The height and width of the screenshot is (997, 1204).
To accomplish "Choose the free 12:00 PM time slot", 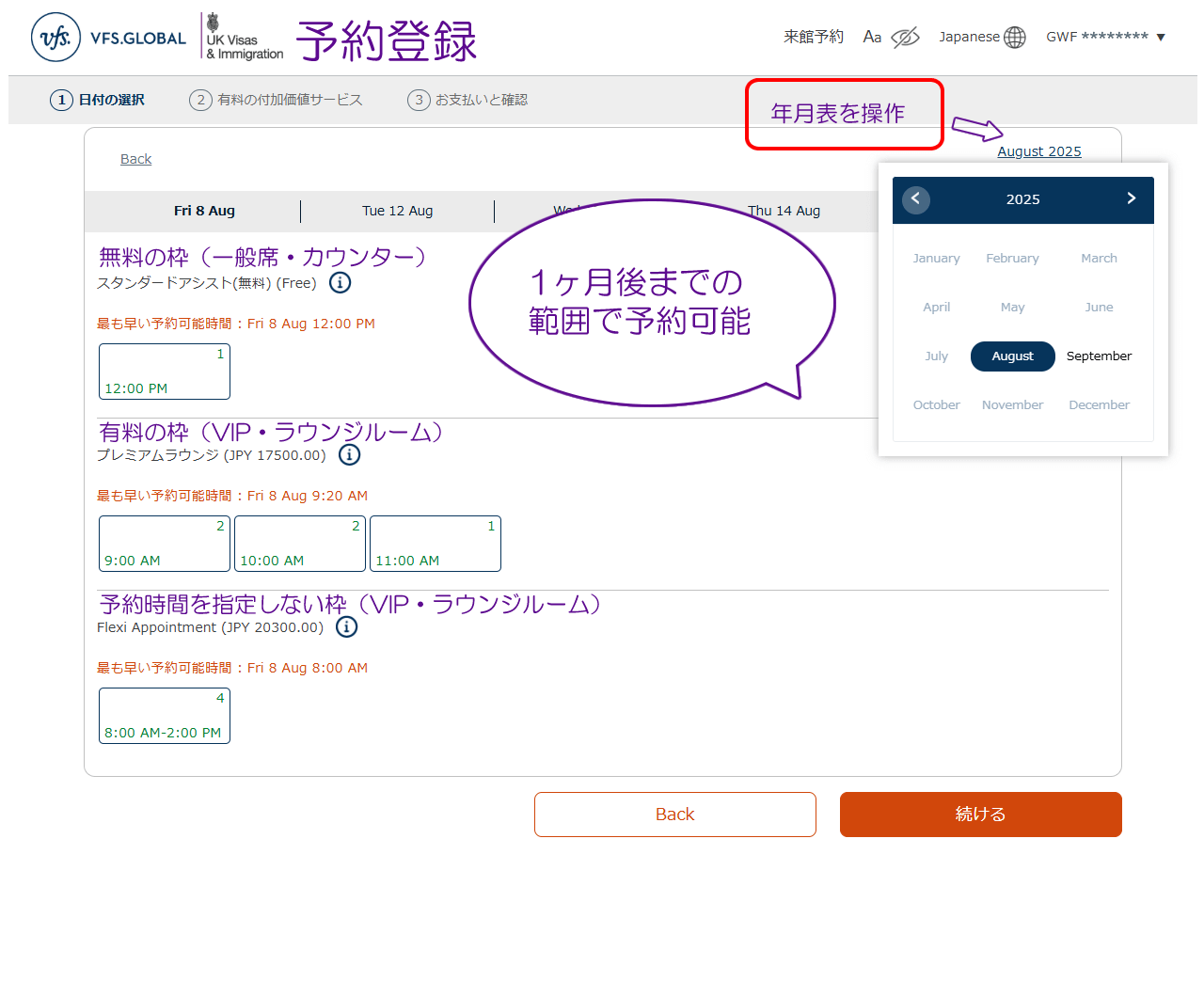I will 165,372.
